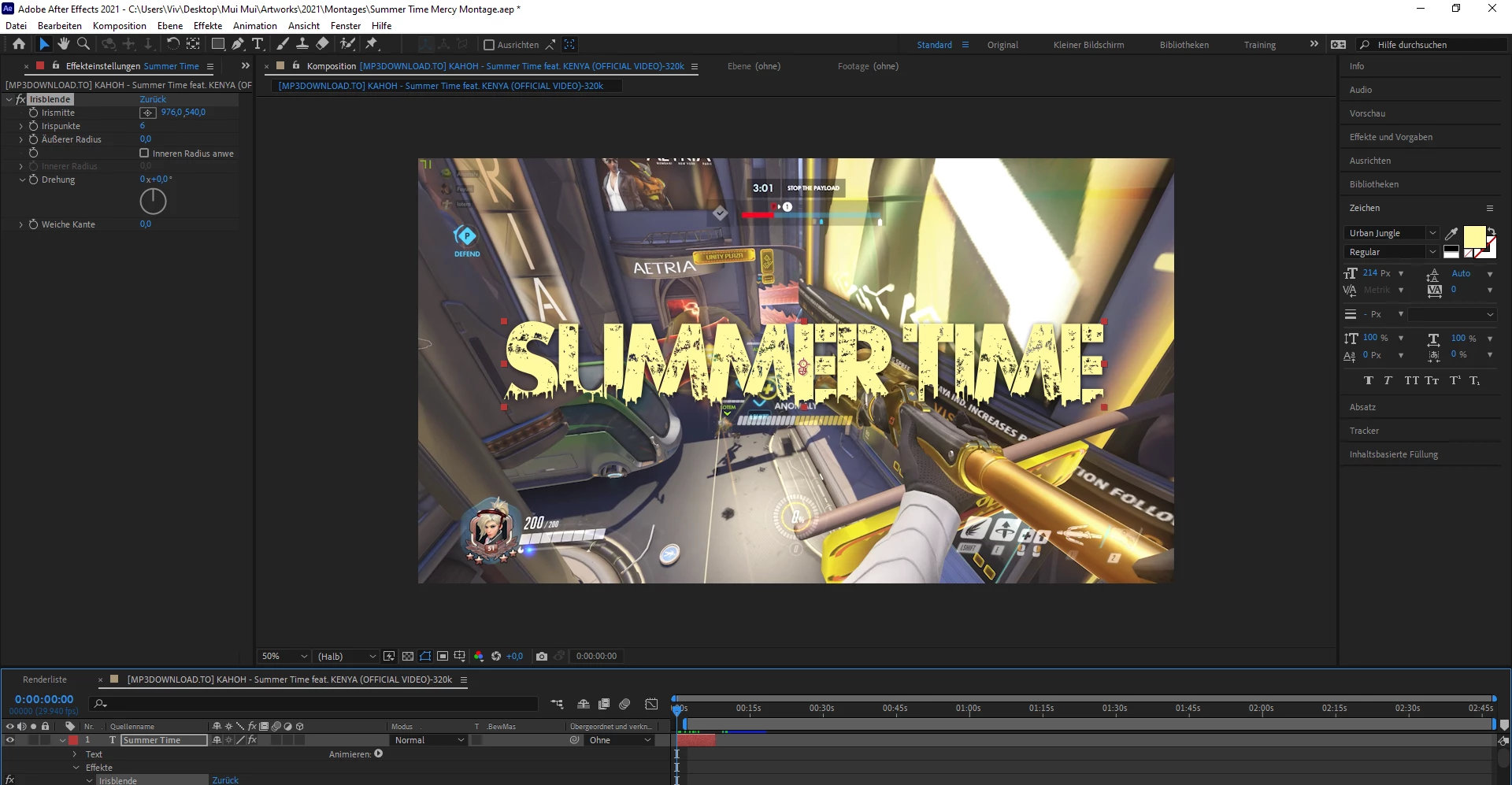Click the red label color of Summer Time layer
This screenshot has width=1512, height=785.
pos(74,740)
